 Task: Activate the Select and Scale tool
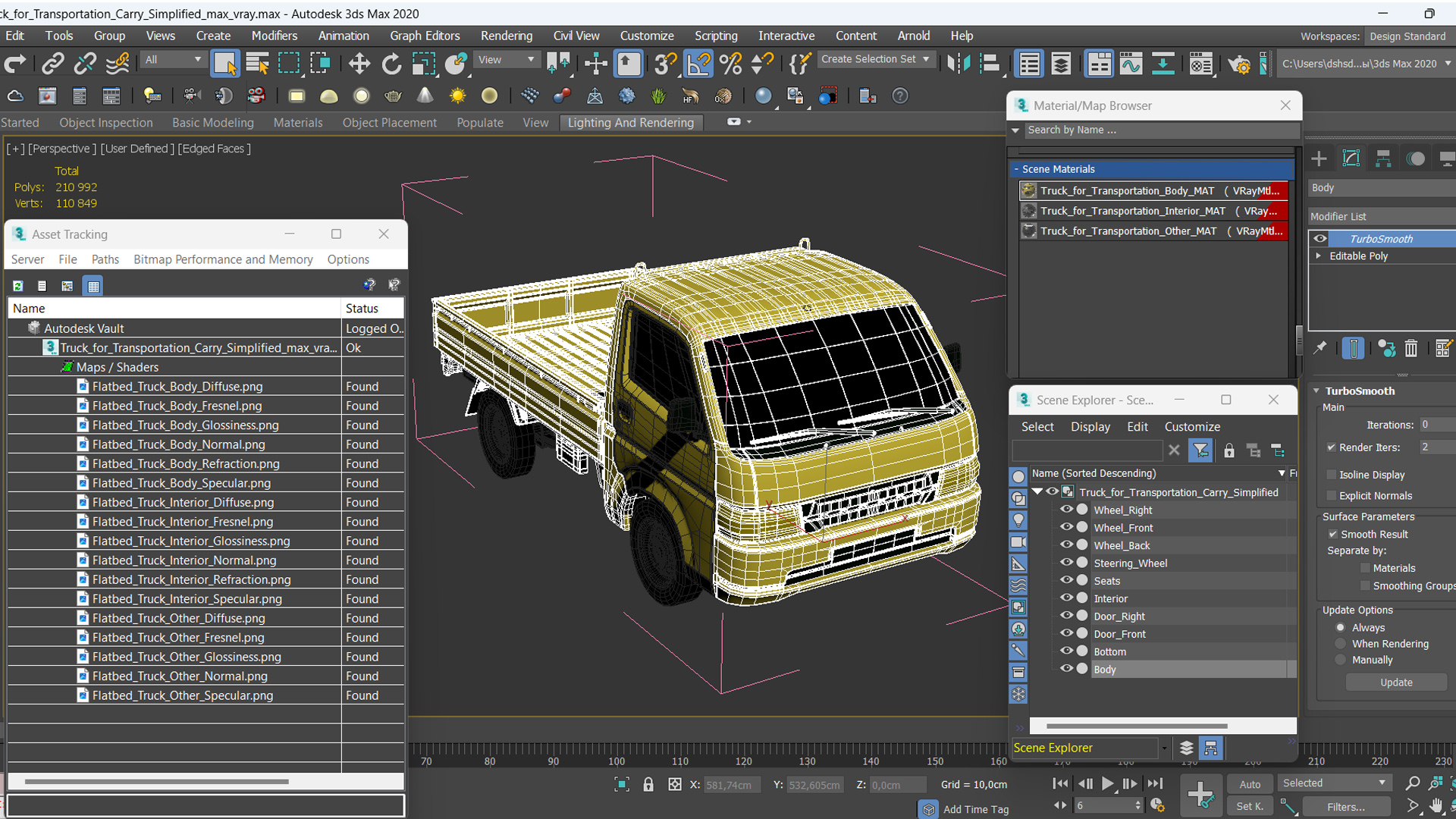tap(423, 64)
